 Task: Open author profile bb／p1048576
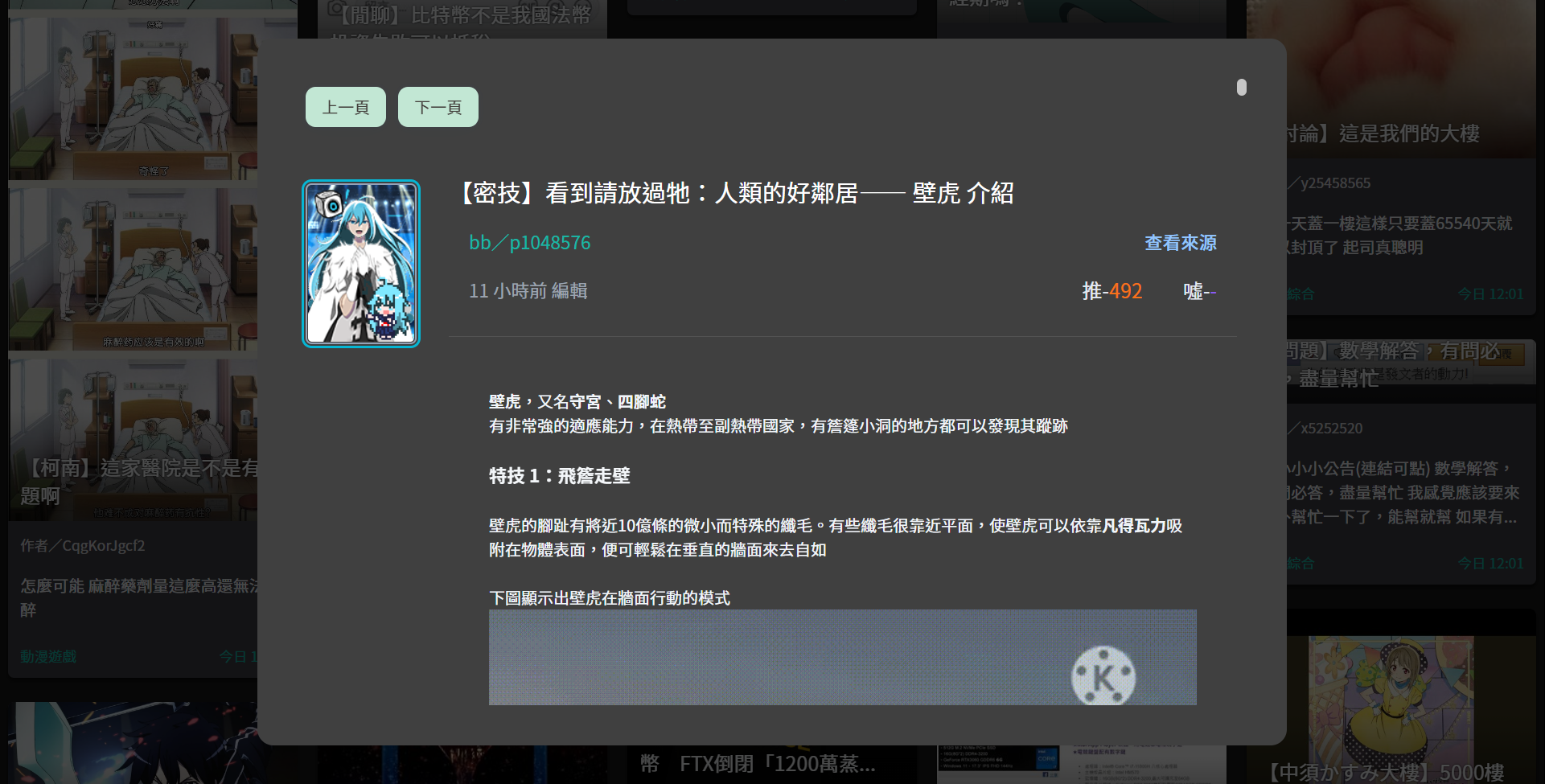pos(529,242)
